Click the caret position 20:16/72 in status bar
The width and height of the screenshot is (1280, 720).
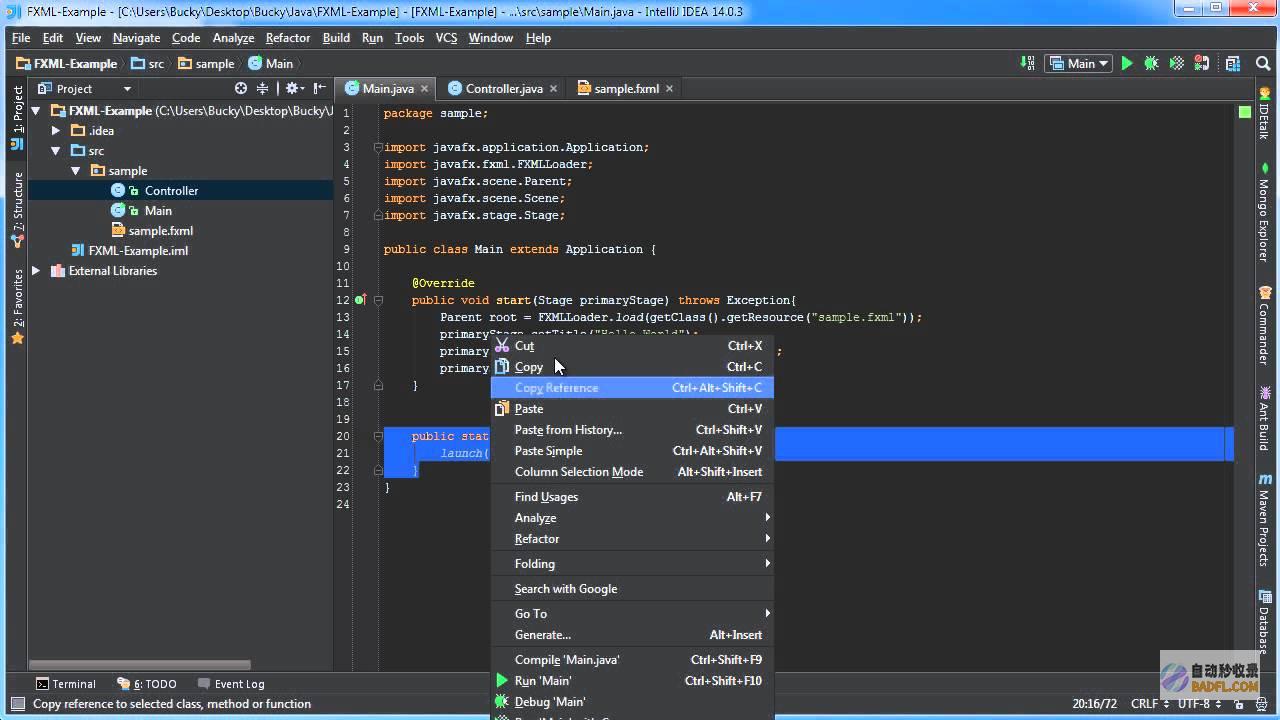tap(1095, 704)
